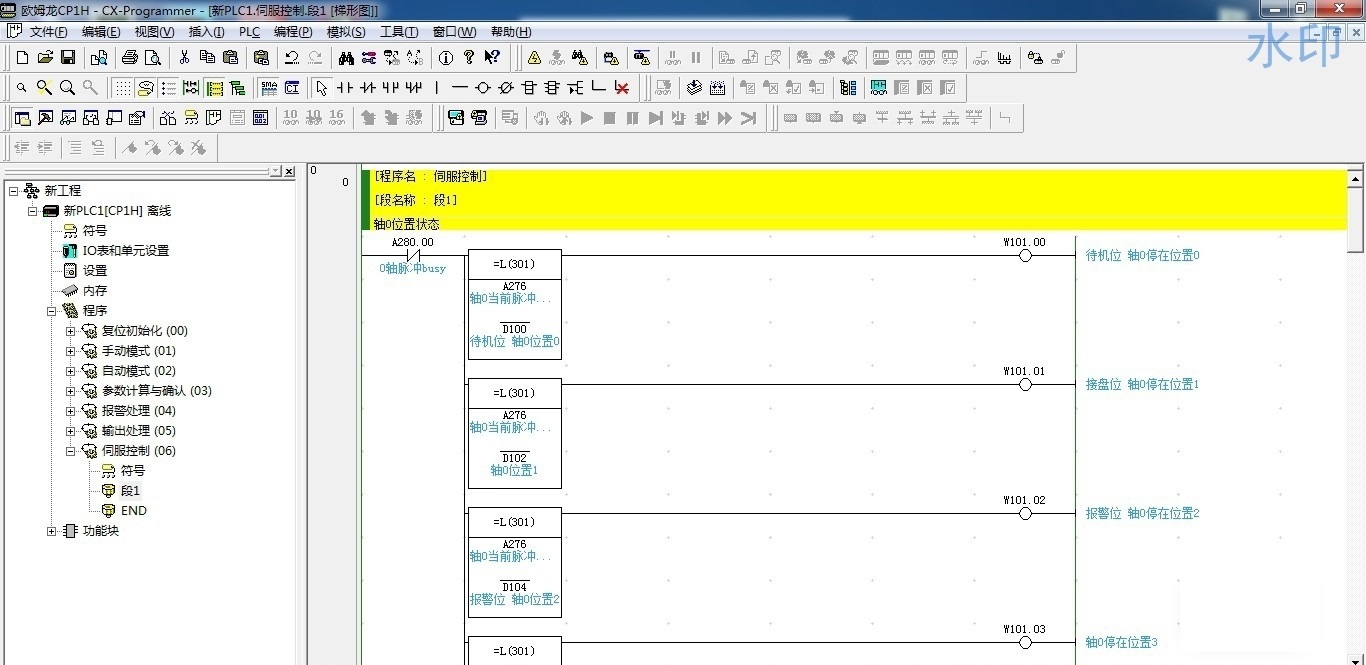Viewport: 1366px width, 665px height.
Task: Collapse the 伺服控制 (06) program
Action: coord(70,451)
